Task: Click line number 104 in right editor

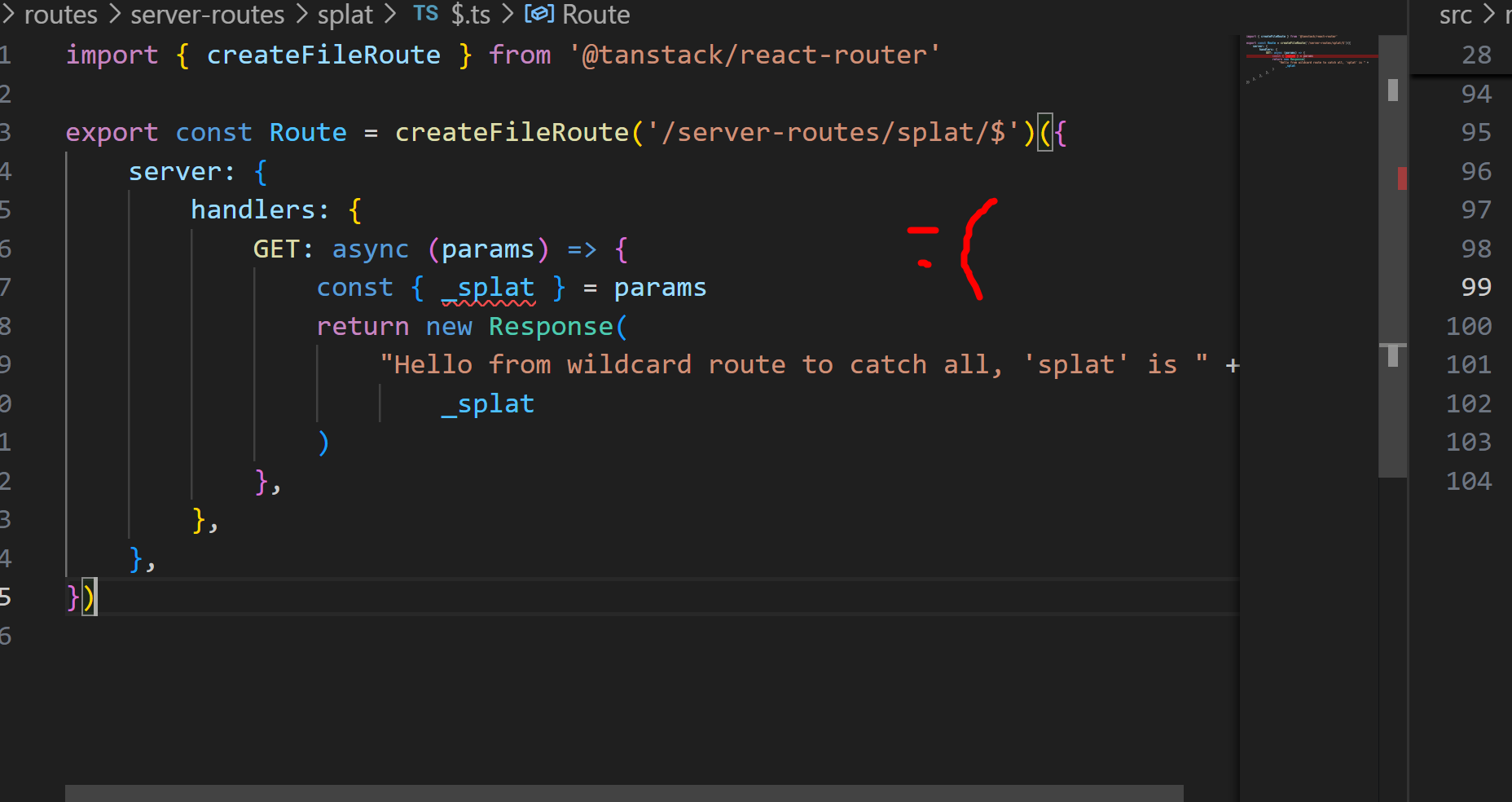Action: (1469, 481)
